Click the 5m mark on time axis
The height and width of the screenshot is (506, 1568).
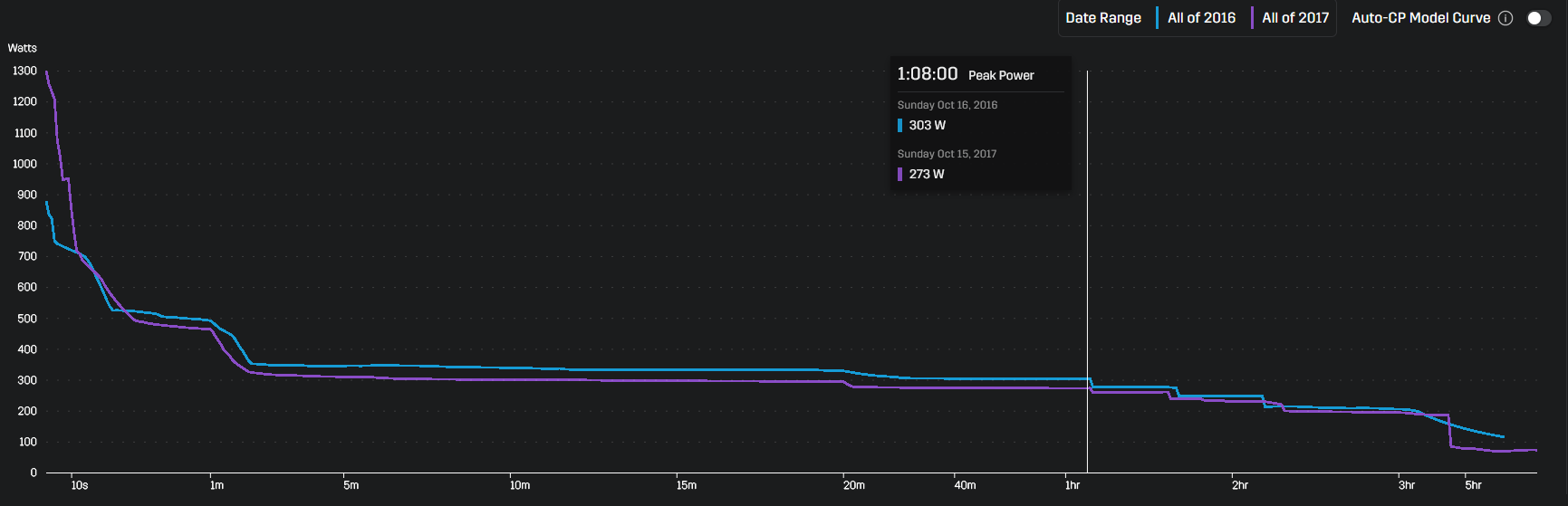(x=351, y=486)
